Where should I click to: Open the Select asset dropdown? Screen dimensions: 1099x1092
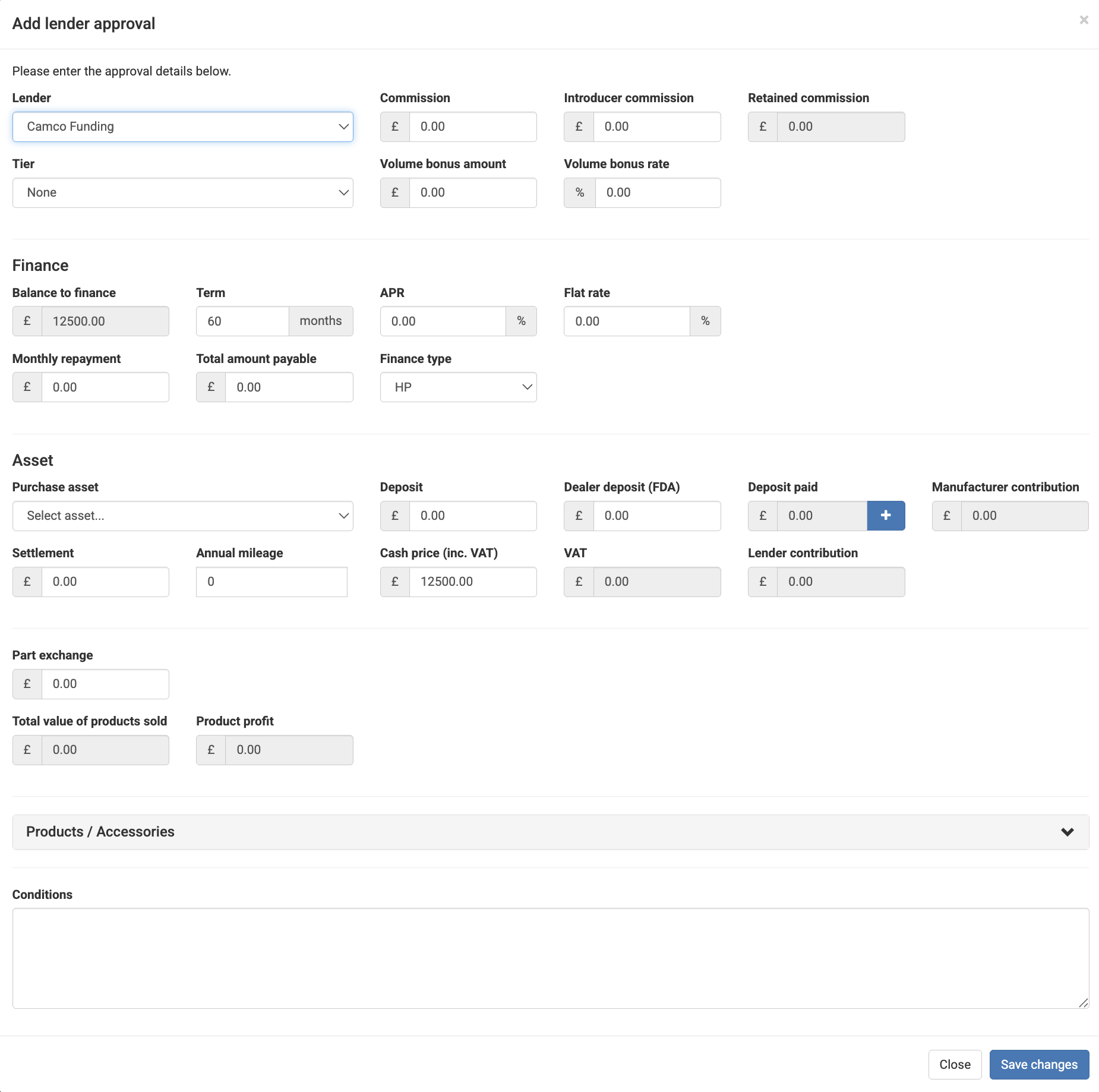pos(182,516)
